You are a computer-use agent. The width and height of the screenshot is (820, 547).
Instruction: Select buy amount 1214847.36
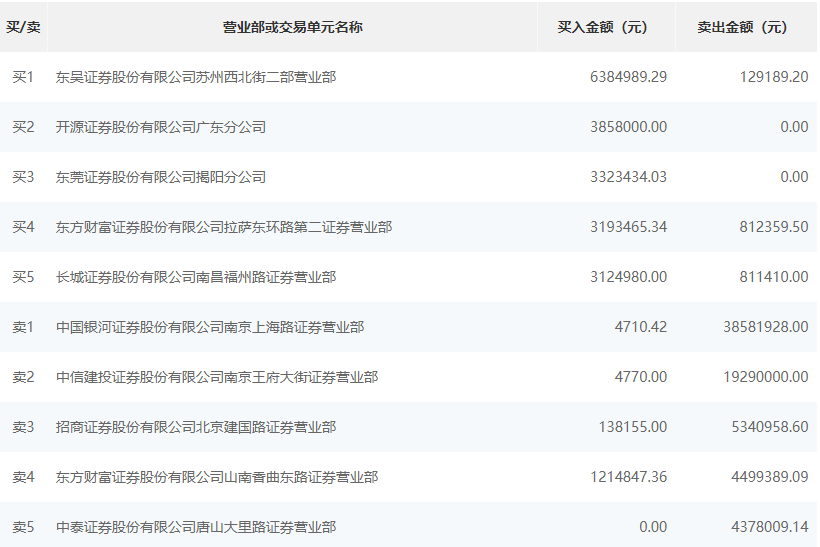[629, 477]
